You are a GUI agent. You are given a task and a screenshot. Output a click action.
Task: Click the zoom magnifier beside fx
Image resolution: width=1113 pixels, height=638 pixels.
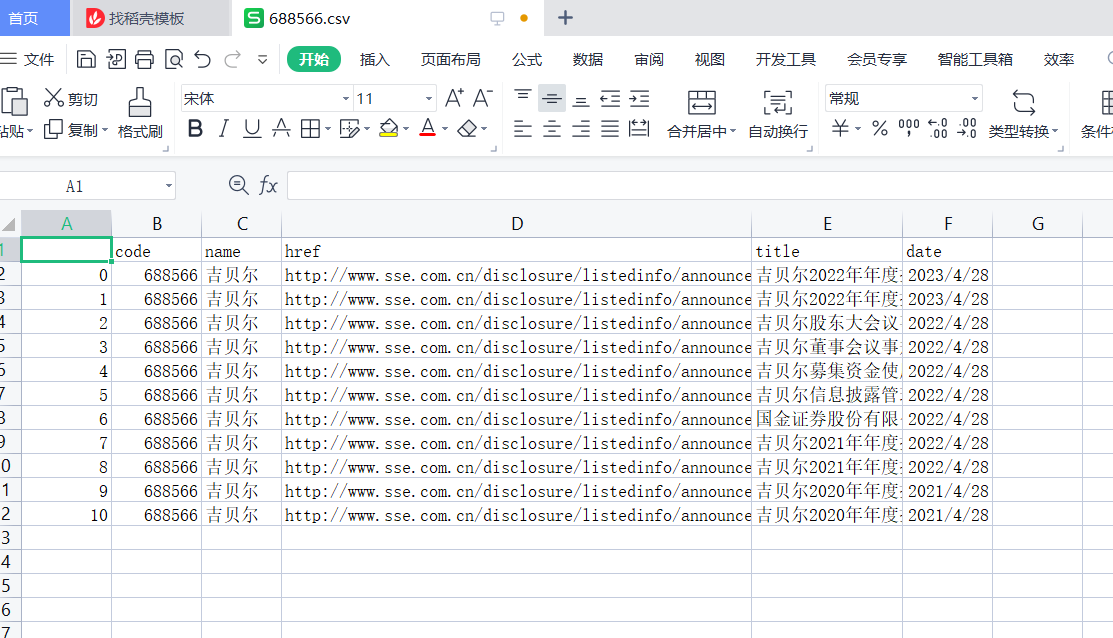(238, 185)
